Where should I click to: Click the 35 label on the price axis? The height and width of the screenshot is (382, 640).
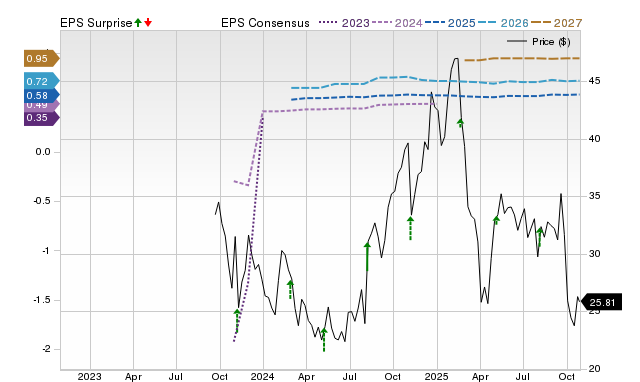click(594, 196)
